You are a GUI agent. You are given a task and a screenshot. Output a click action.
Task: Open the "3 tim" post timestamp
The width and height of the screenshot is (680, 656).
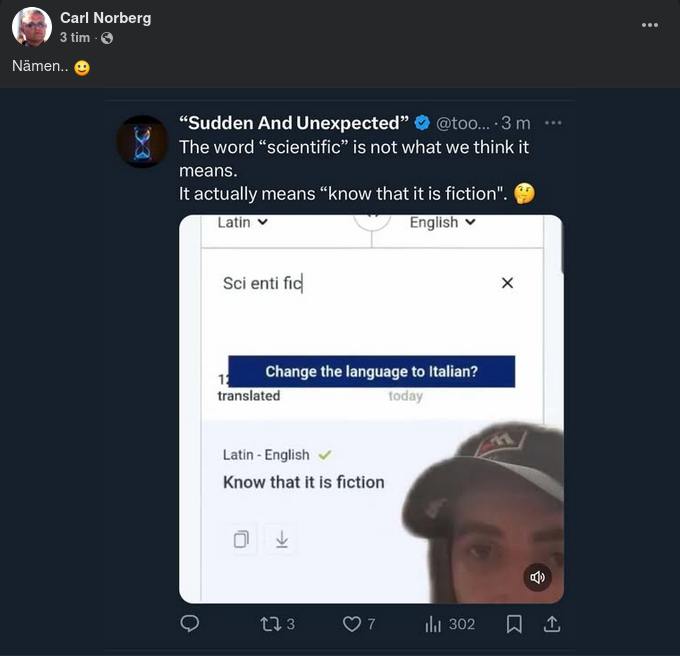(74, 38)
